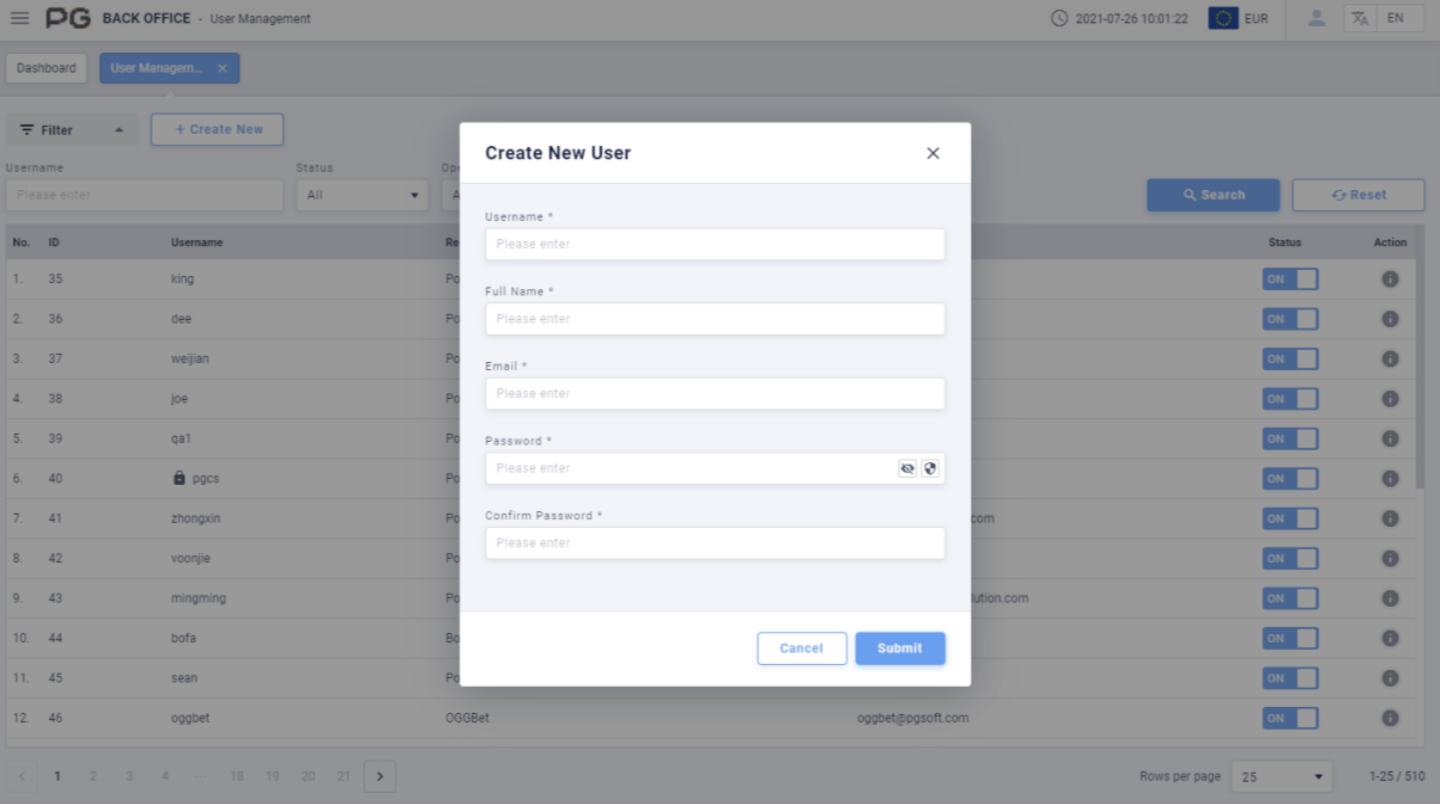The image size is (1440, 804).
Task: Click the Username input field
Action: pyautogui.click(x=714, y=244)
